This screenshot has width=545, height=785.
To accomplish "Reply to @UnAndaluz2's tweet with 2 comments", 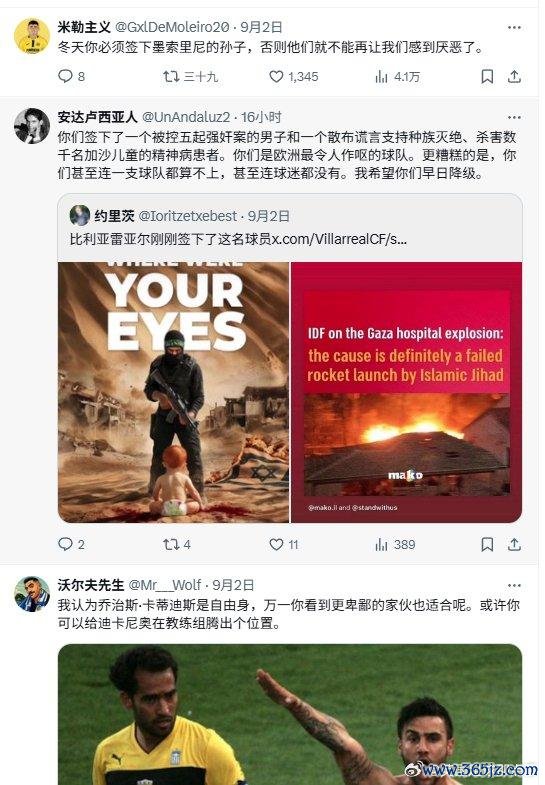I will 66,544.
